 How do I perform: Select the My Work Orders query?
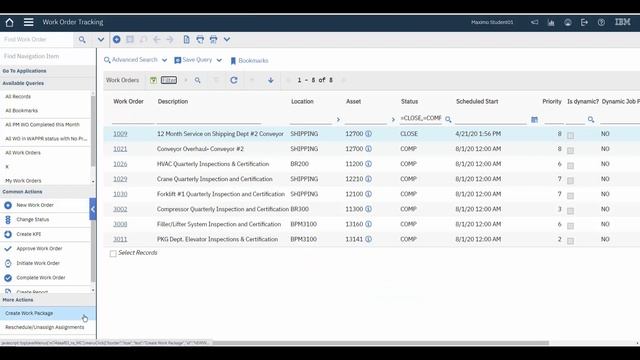[x=23, y=180]
